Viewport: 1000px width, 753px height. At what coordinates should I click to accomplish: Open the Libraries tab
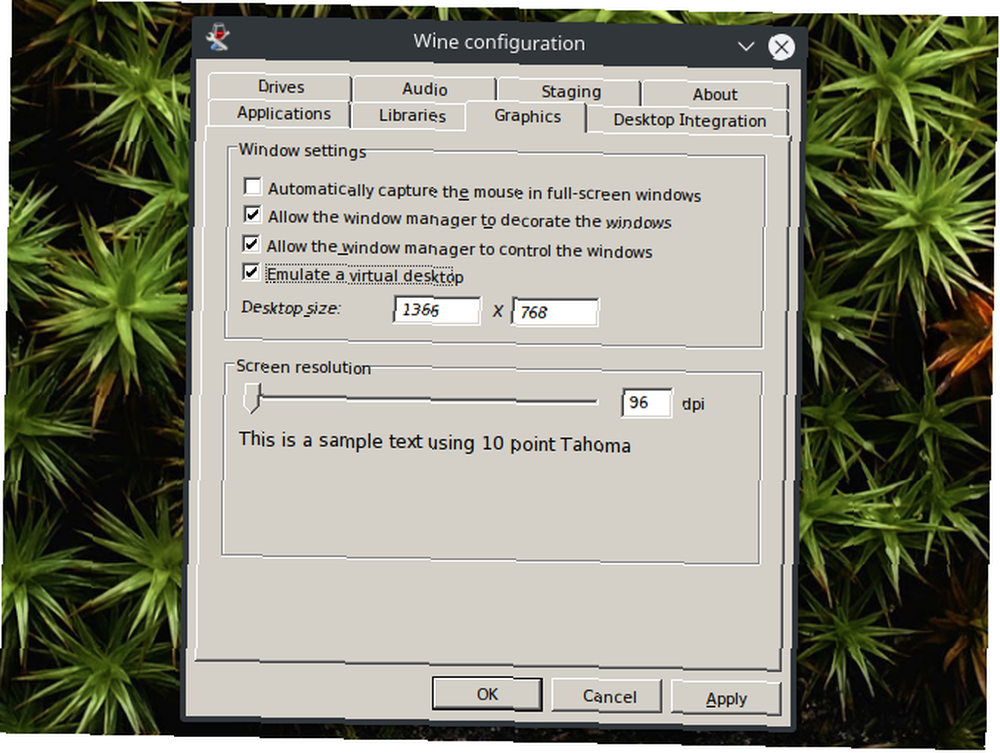pyautogui.click(x=412, y=115)
